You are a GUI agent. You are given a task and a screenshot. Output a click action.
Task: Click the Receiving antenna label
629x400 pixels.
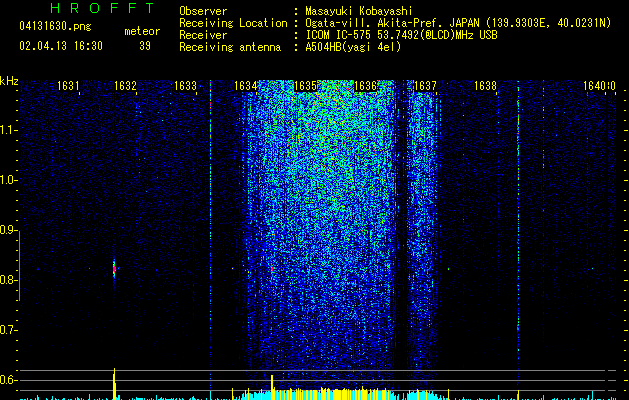pos(230,47)
